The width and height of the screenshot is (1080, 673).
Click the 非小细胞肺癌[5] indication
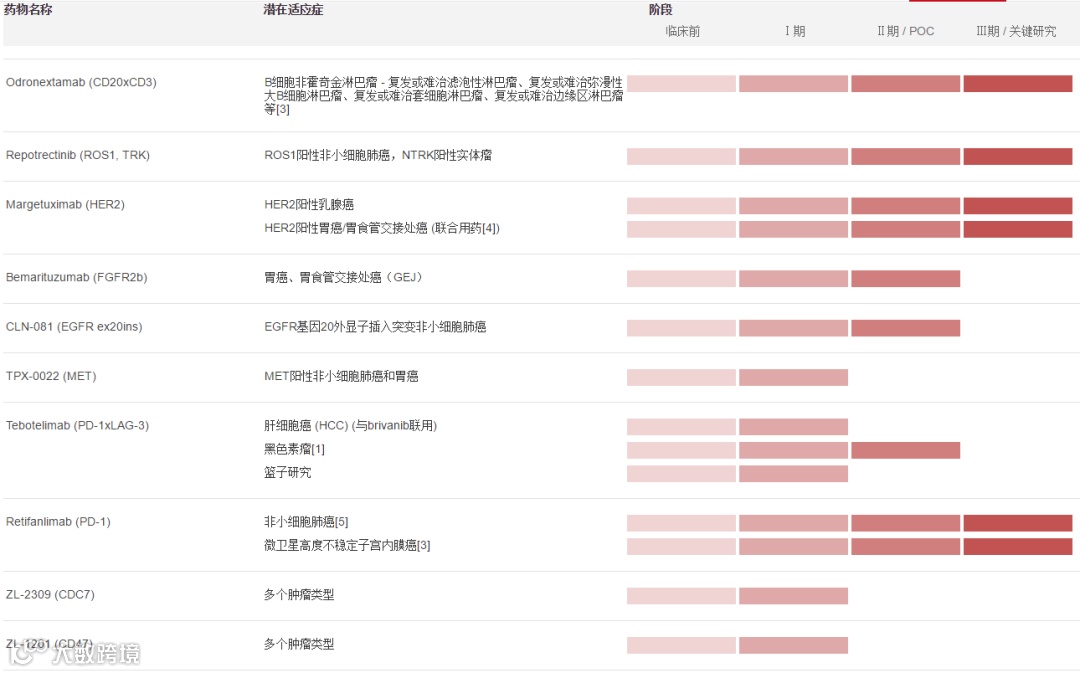[306, 522]
